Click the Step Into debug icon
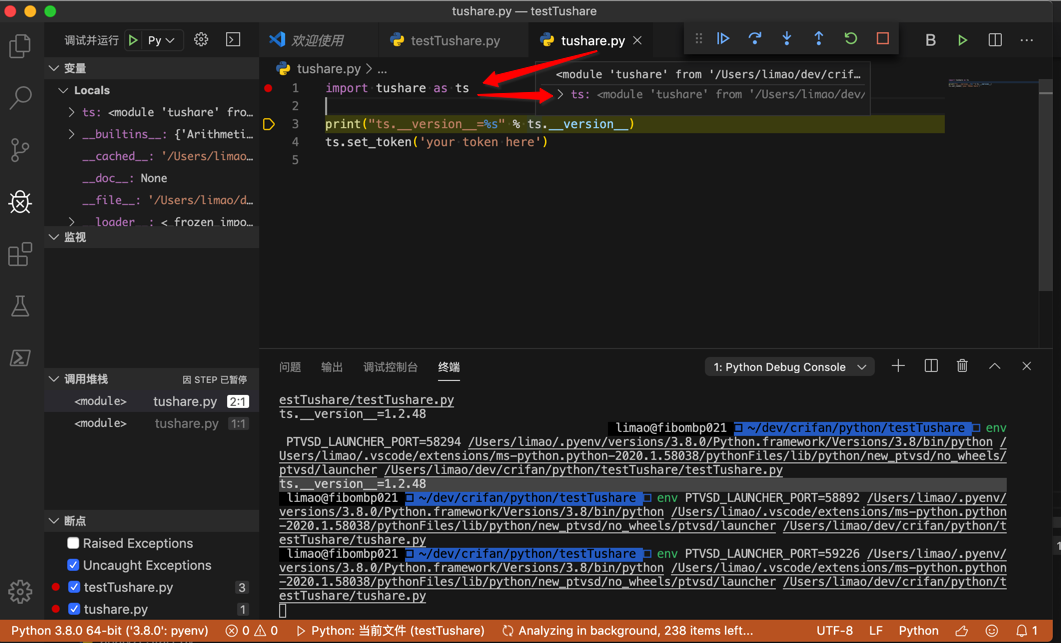This screenshot has width=1061, height=643. coord(787,39)
